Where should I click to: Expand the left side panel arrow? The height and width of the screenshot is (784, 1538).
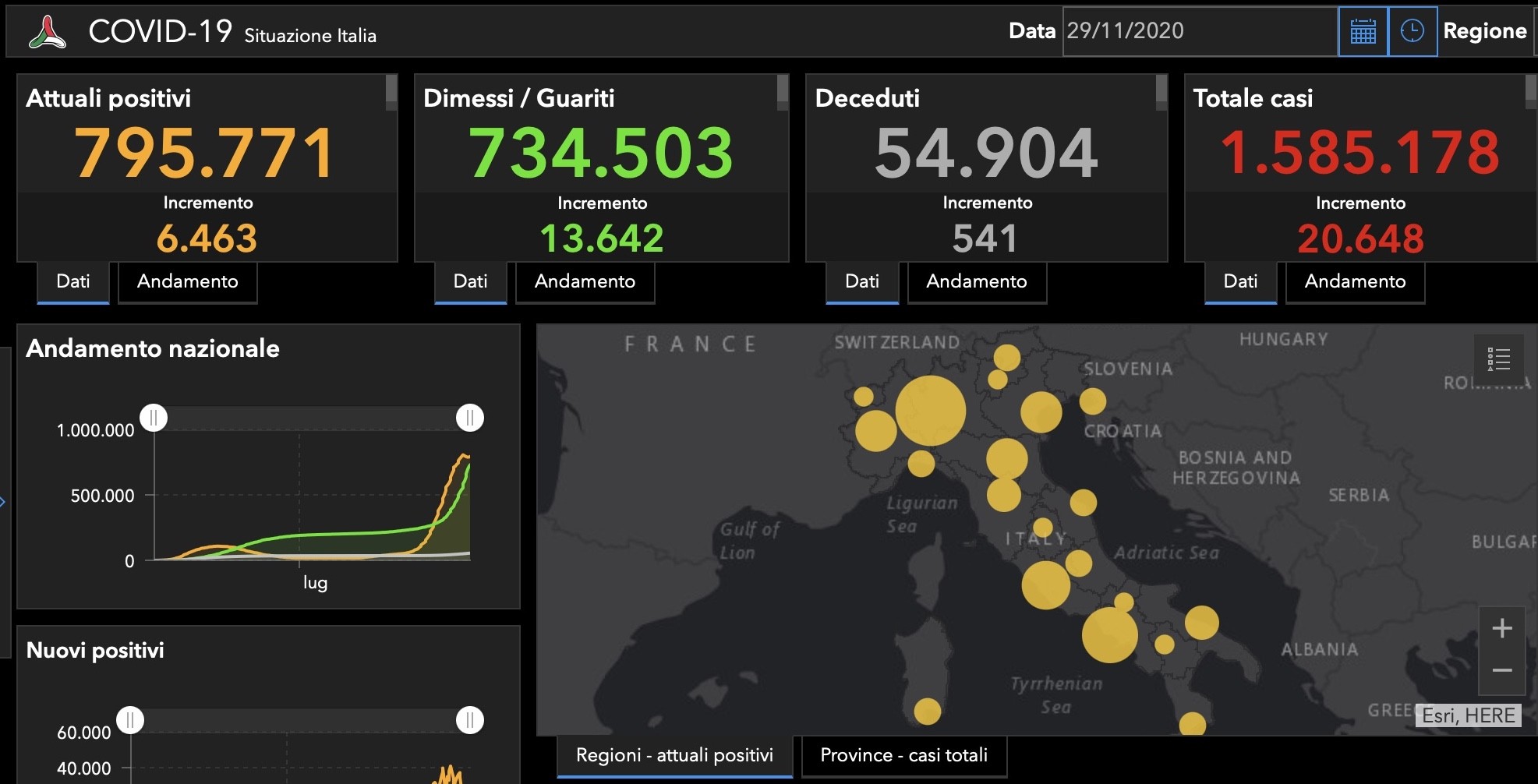[x=3, y=502]
